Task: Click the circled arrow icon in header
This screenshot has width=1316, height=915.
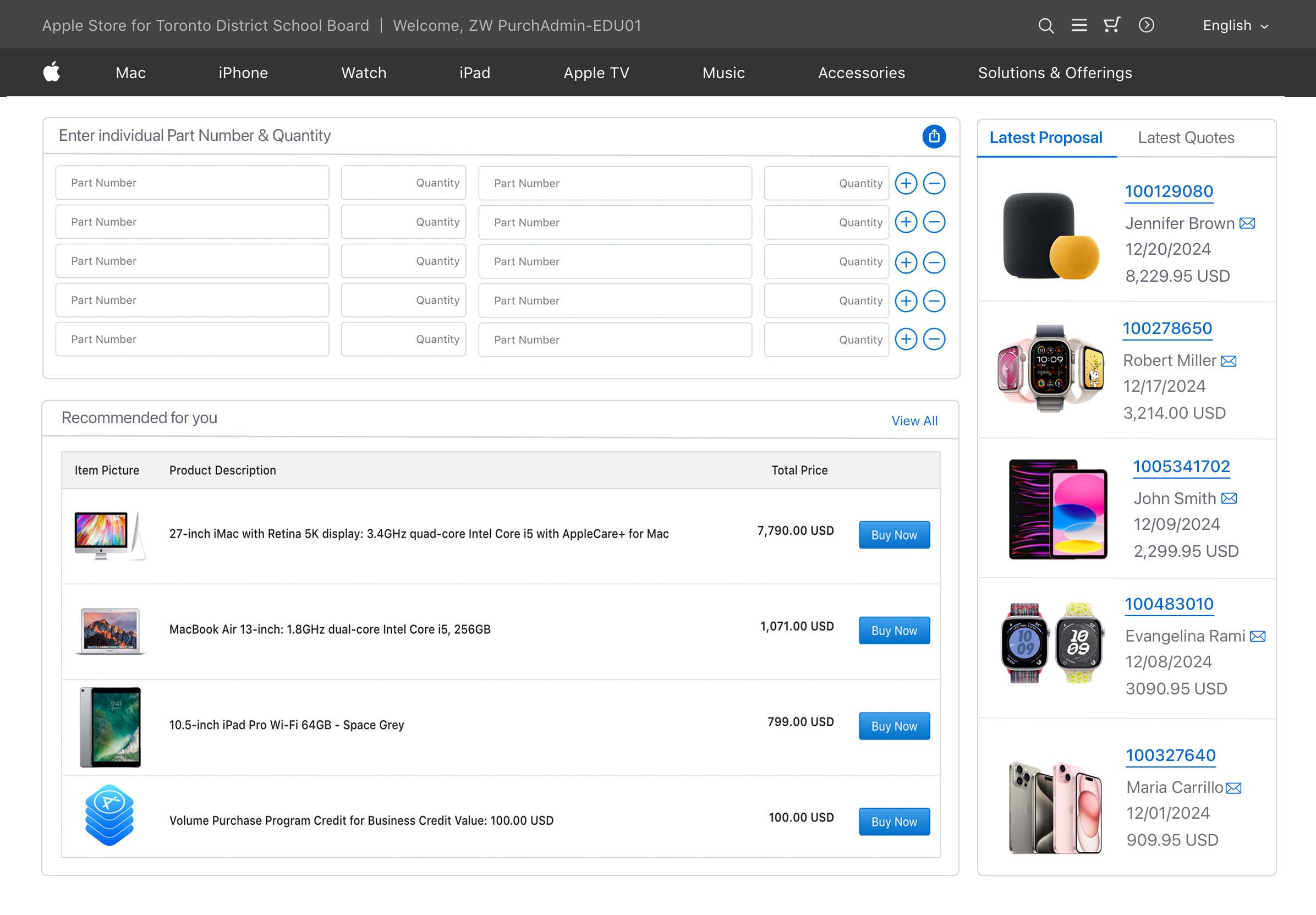Action: (x=1146, y=25)
